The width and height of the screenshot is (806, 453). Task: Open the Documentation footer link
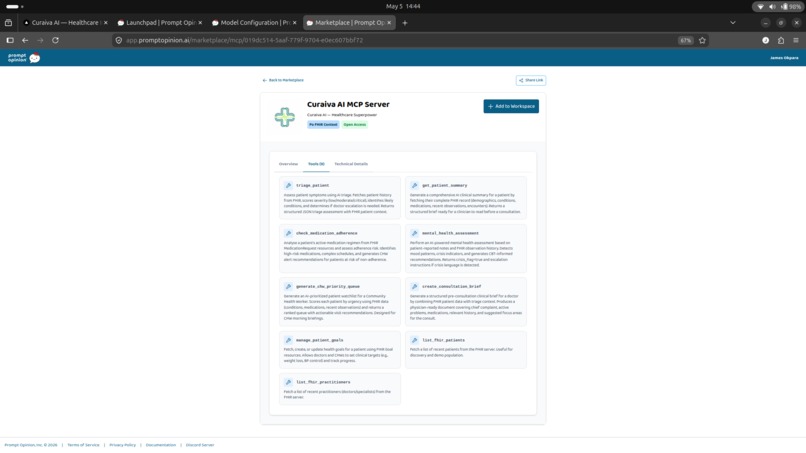tap(161, 445)
